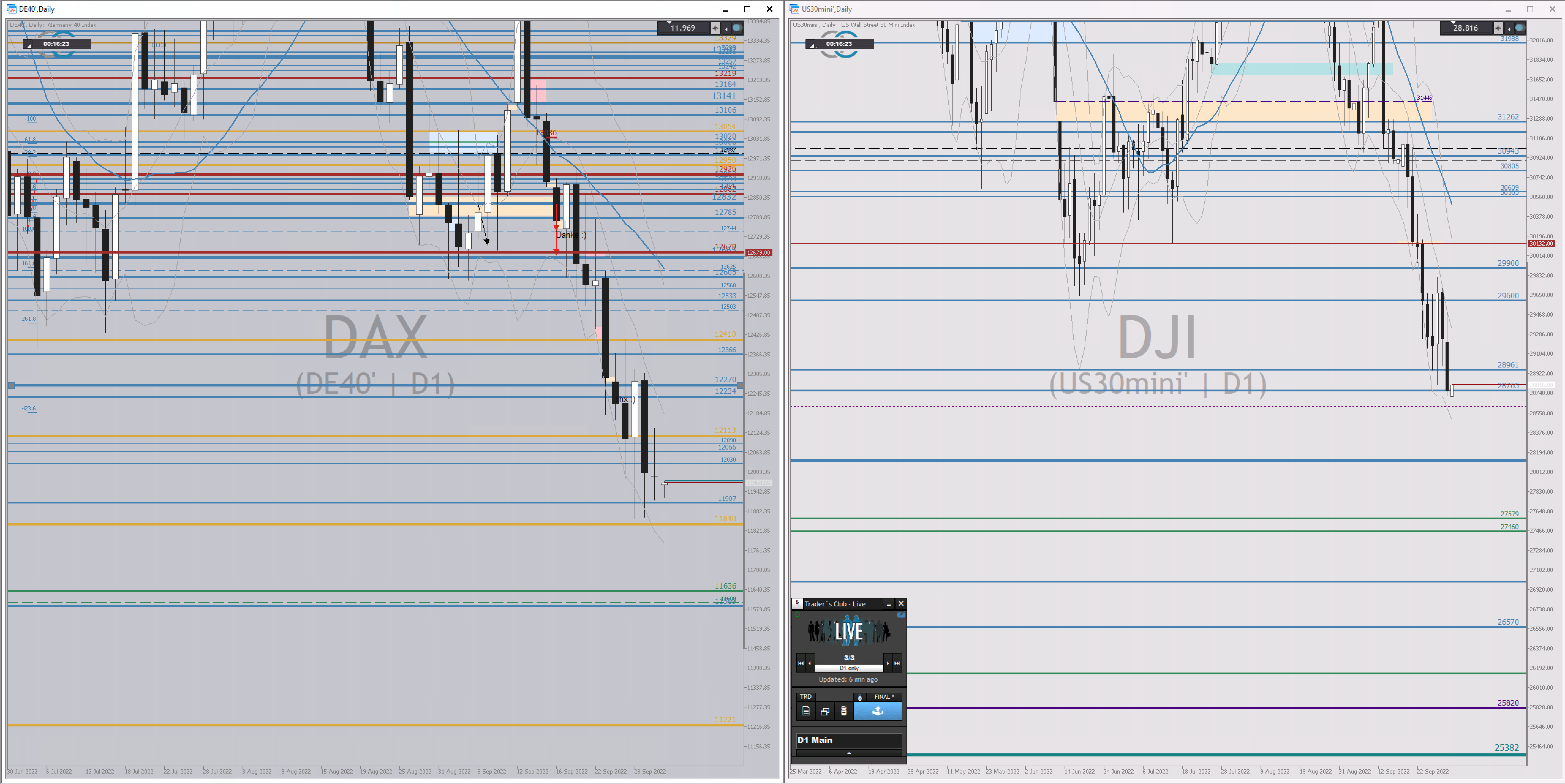Click the MetaTrader chart icon in the US30mini title bar
This screenshot has height=784, width=1565.
point(795,9)
